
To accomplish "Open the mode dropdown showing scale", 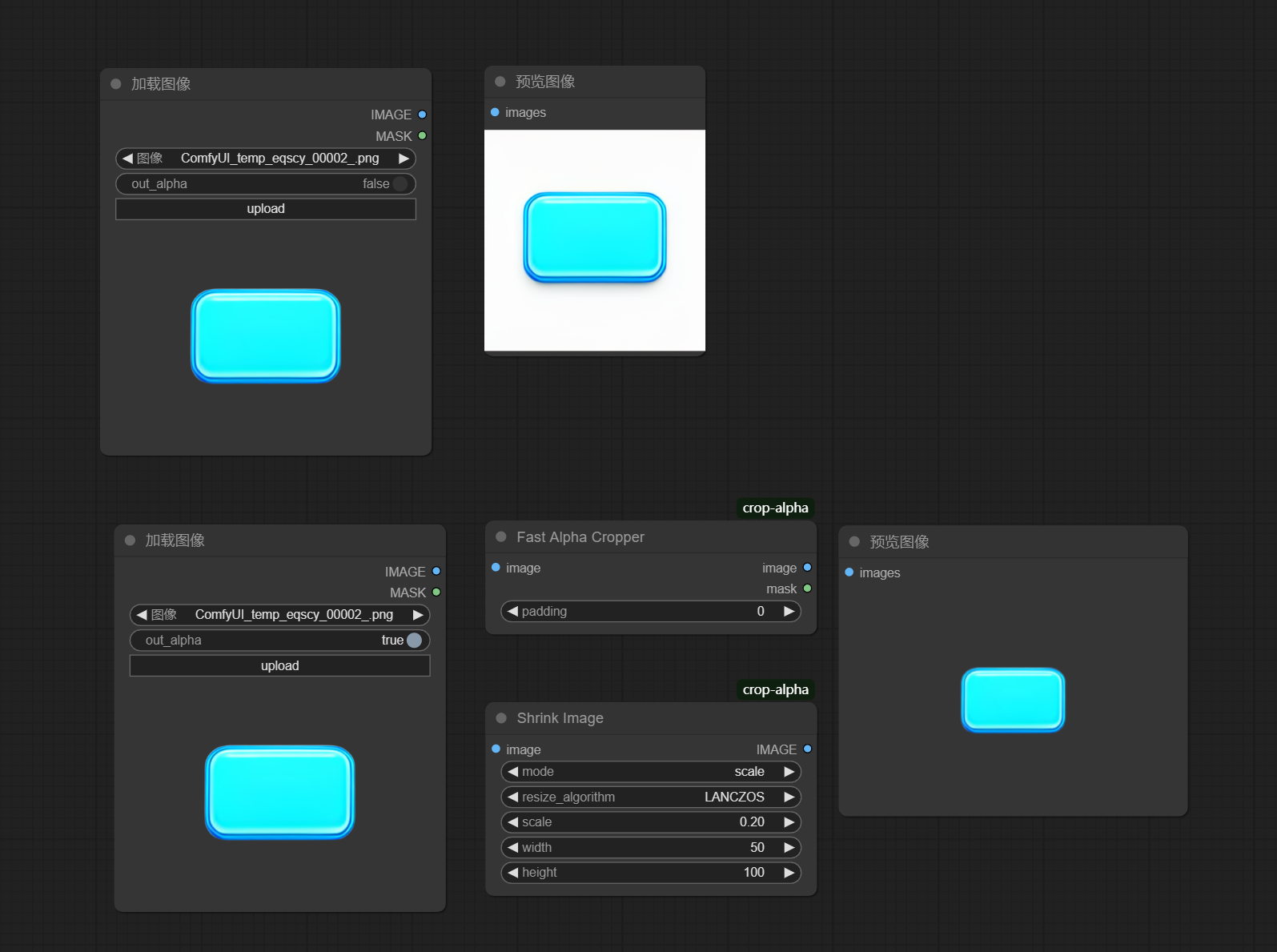I will [651, 772].
